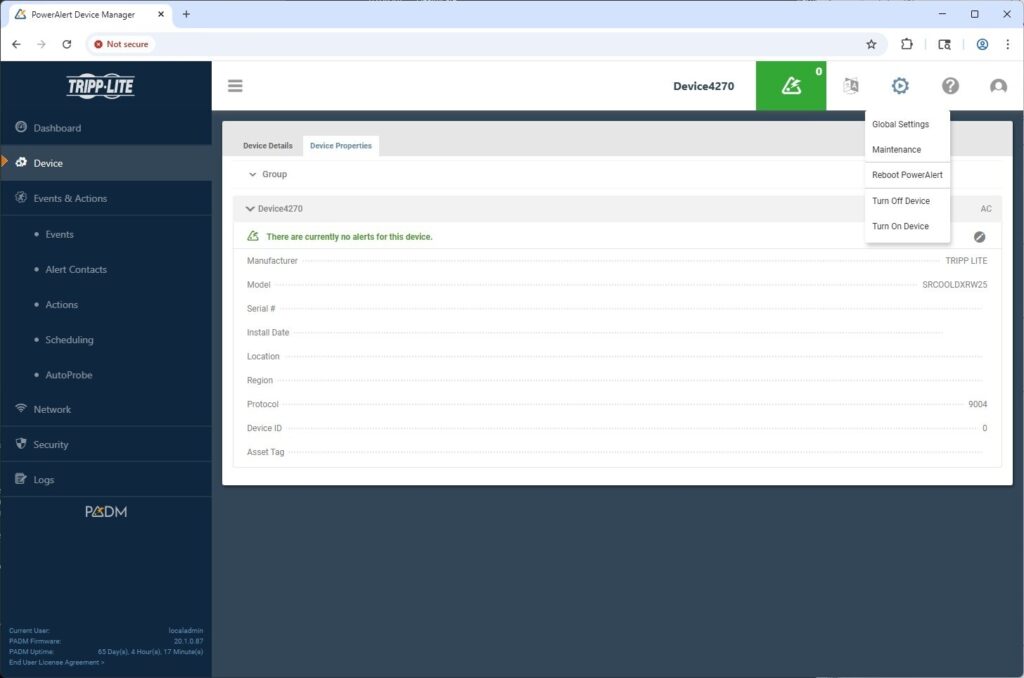The image size is (1024, 678).
Task: Open the End User License Agreement link
Action: pyautogui.click(x=56, y=662)
